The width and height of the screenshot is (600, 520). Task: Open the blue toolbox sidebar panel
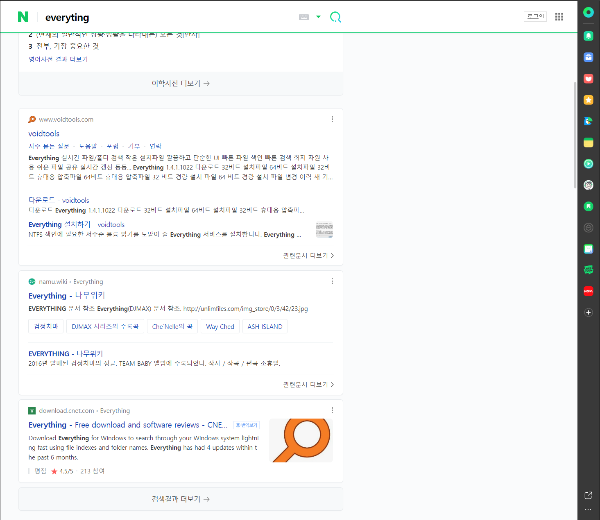click(589, 57)
